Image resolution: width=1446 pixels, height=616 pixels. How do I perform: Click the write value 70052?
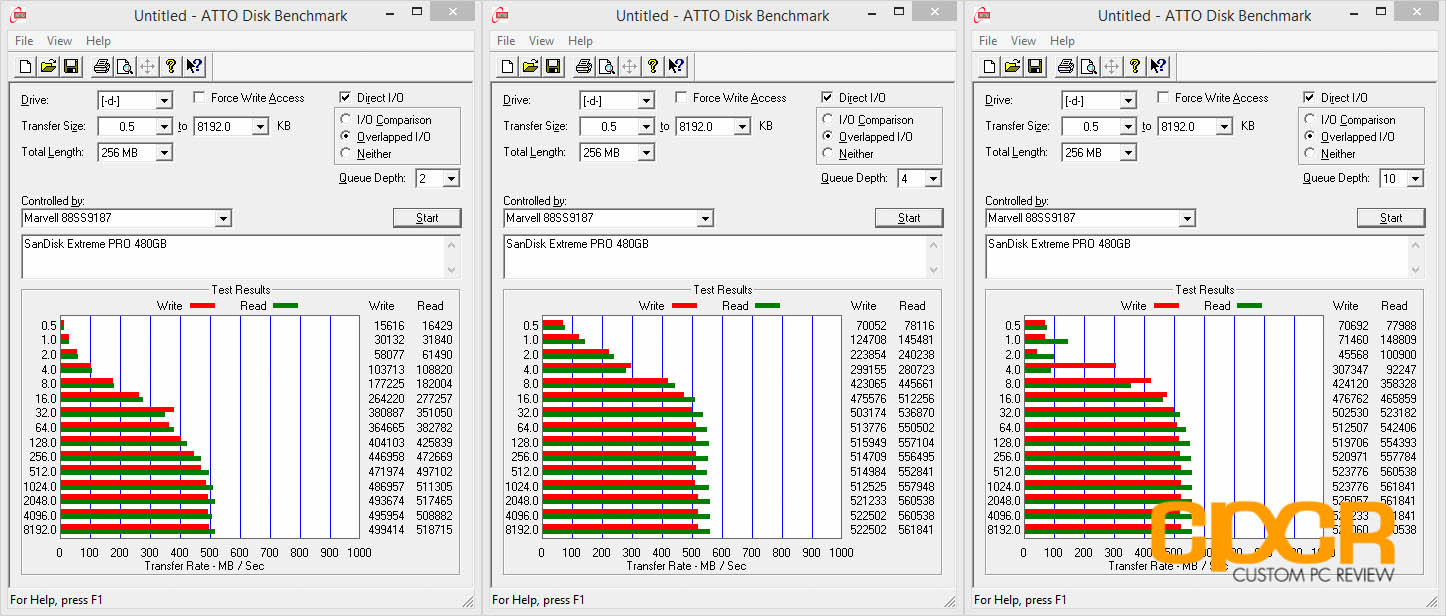click(x=871, y=326)
